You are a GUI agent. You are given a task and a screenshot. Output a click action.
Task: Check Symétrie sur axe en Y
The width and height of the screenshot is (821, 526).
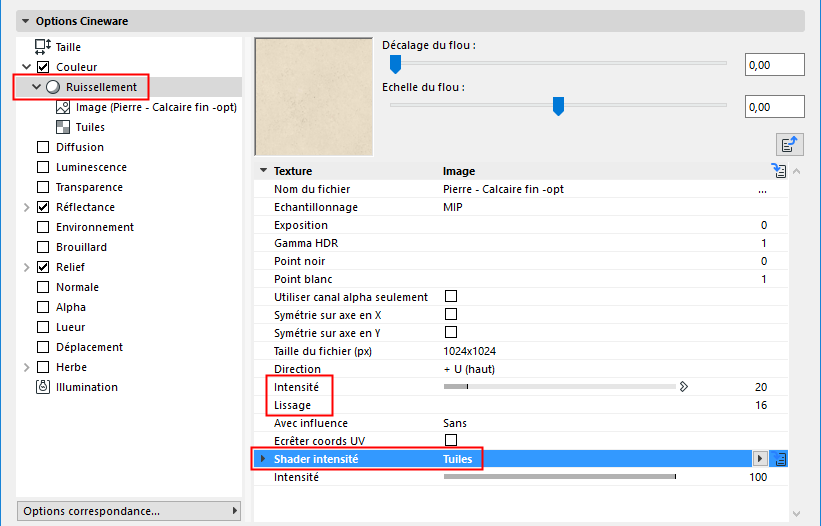click(451, 332)
